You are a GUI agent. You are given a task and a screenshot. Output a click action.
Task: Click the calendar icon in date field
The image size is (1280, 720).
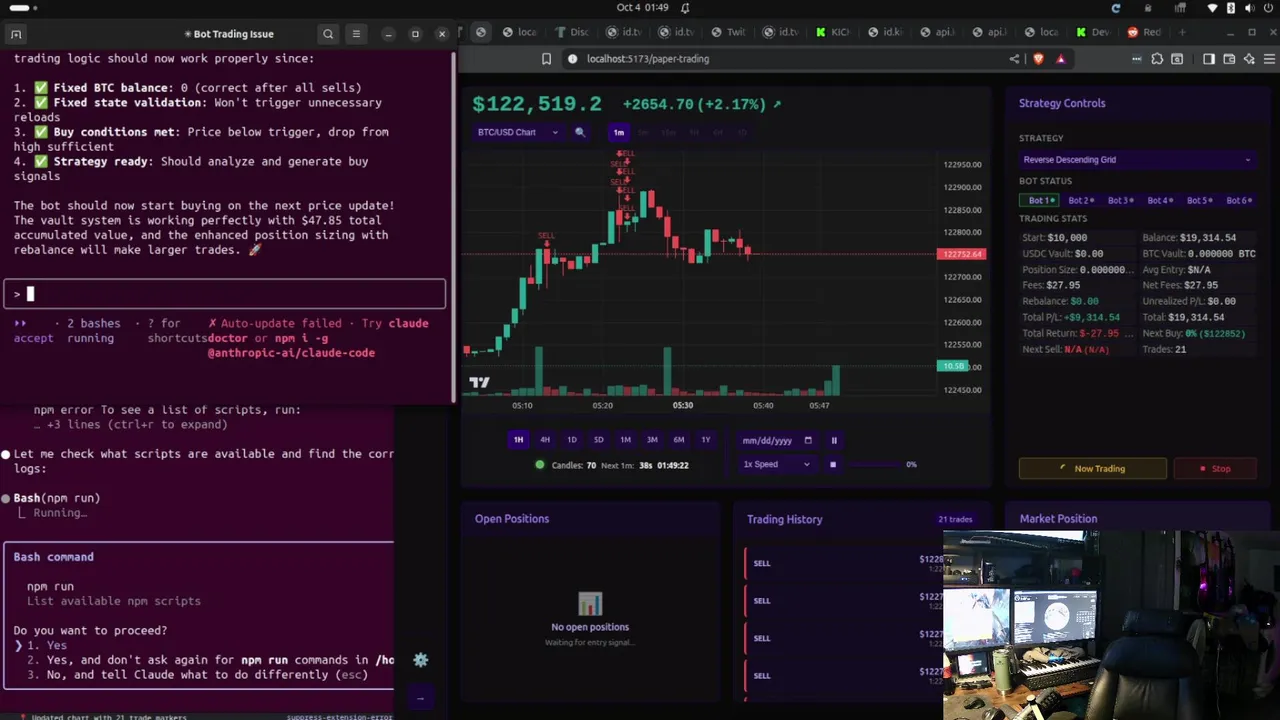[808, 440]
